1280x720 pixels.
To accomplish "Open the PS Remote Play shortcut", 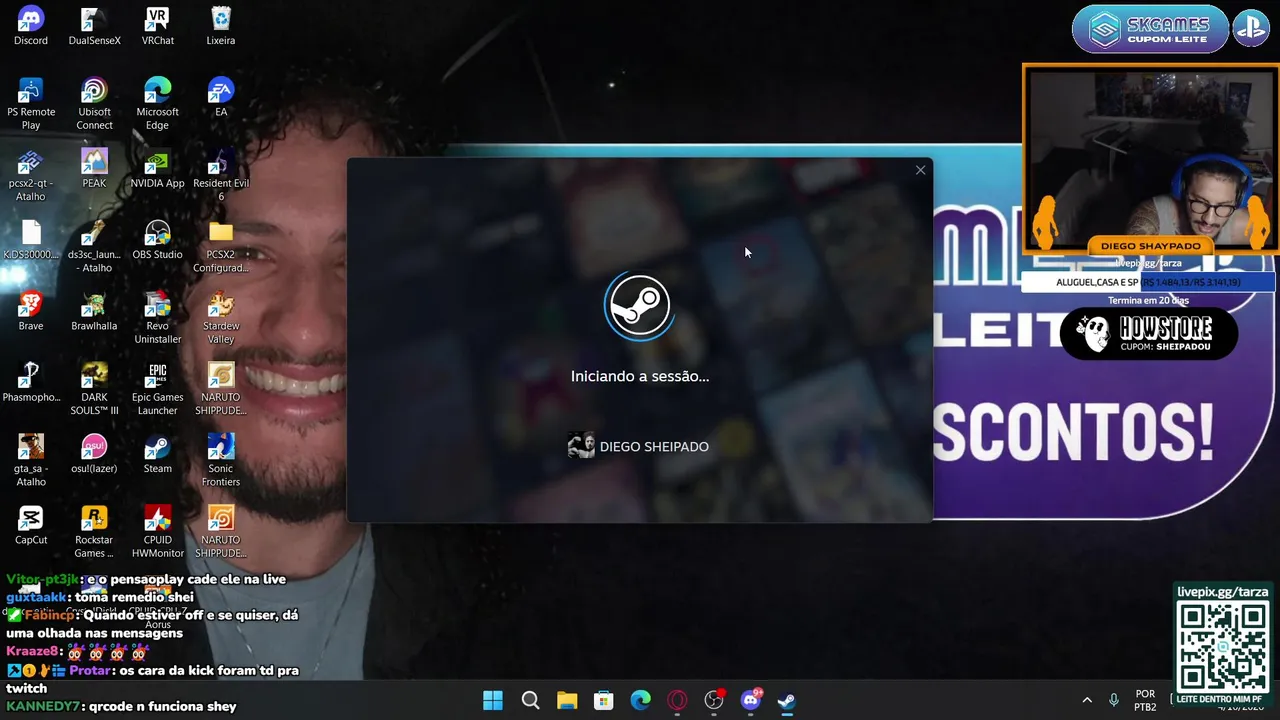I will [31, 104].
